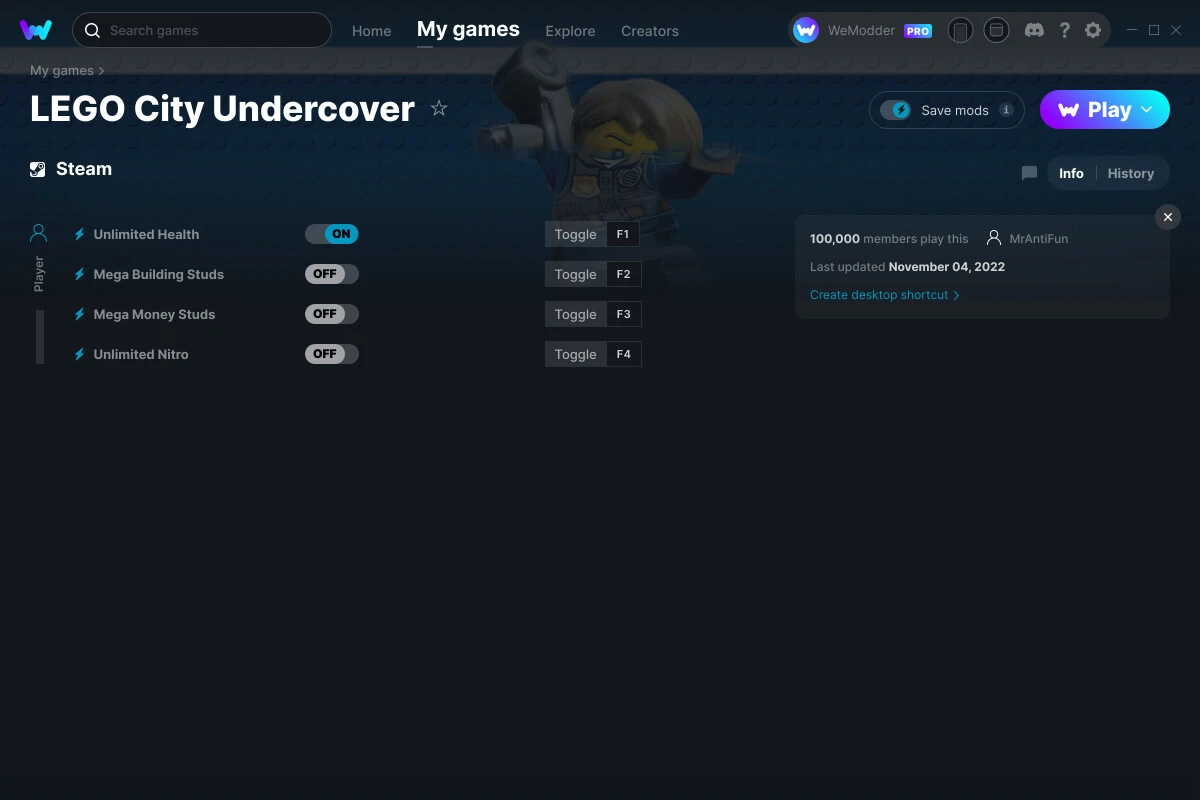Open settings with the gear icon
This screenshot has height=800, width=1200.
pyautogui.click(x=1093, y=30)
